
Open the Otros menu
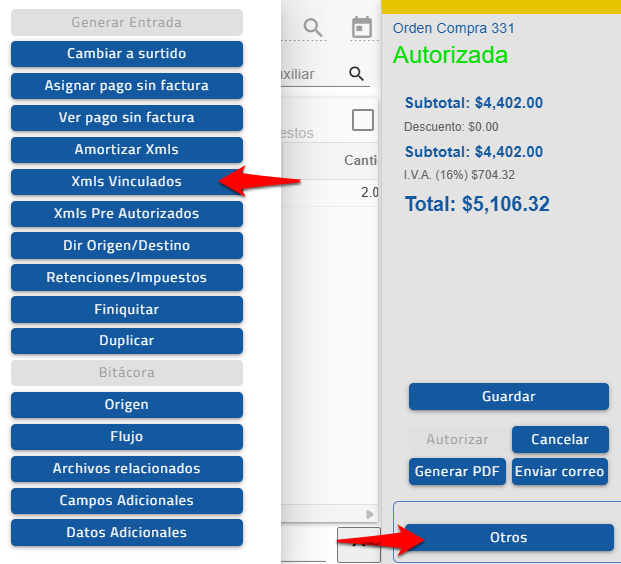509,537
